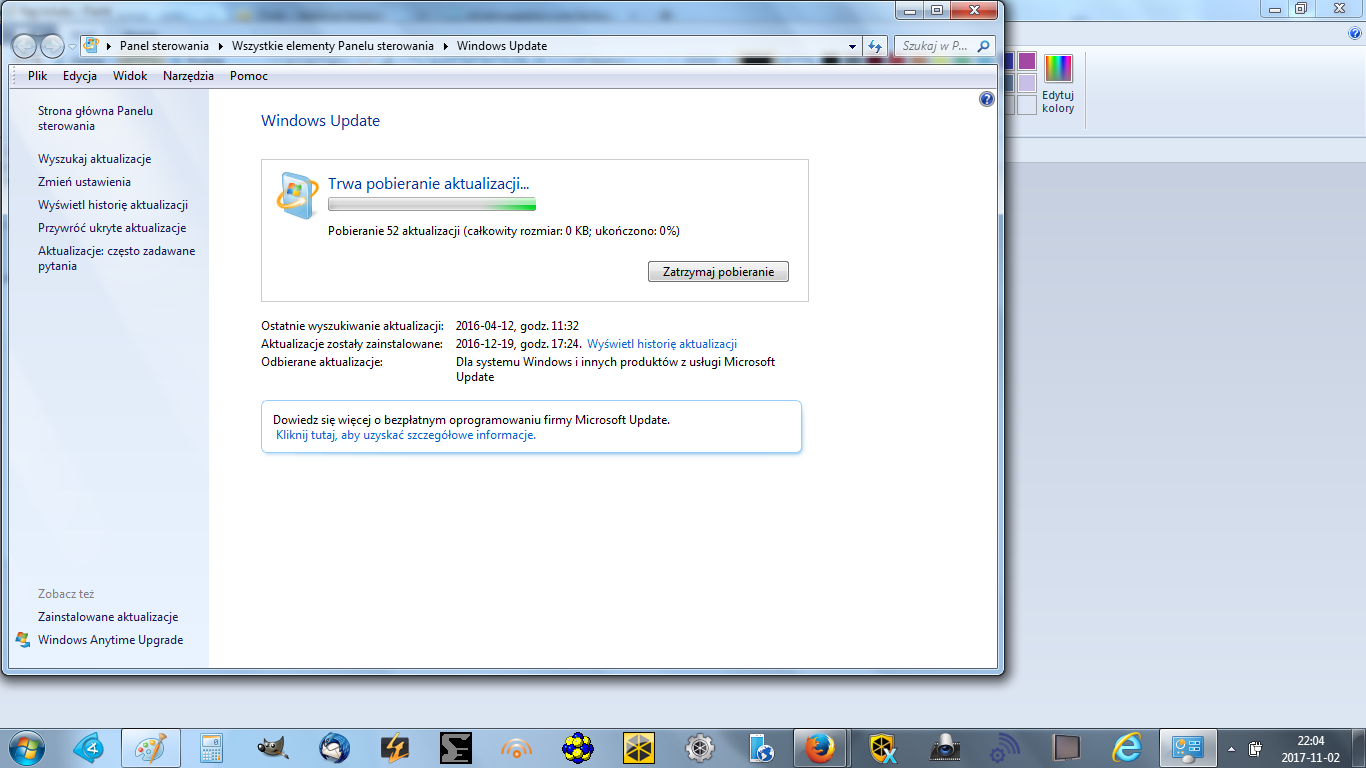
Task: Go back with the navigation Back arrow
Action: 25,46
